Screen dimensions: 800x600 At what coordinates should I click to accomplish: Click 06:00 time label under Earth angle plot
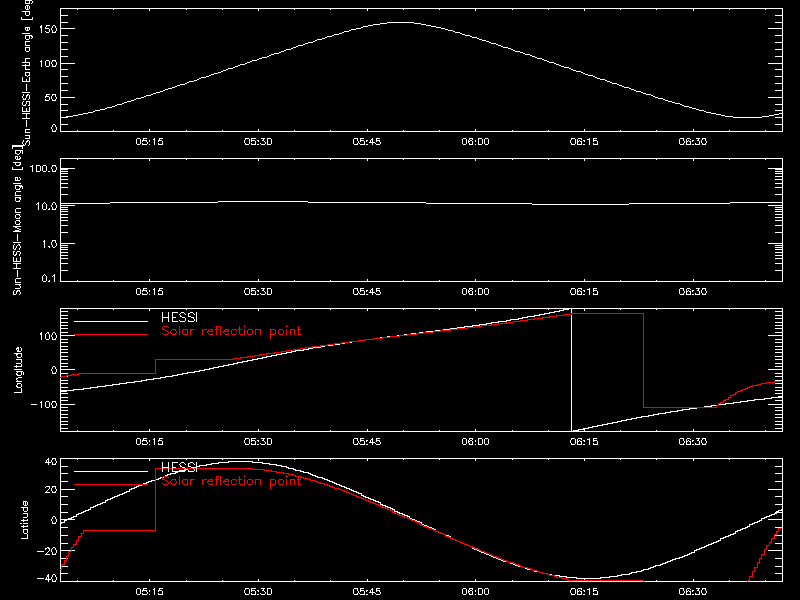[x=476, y=142]
